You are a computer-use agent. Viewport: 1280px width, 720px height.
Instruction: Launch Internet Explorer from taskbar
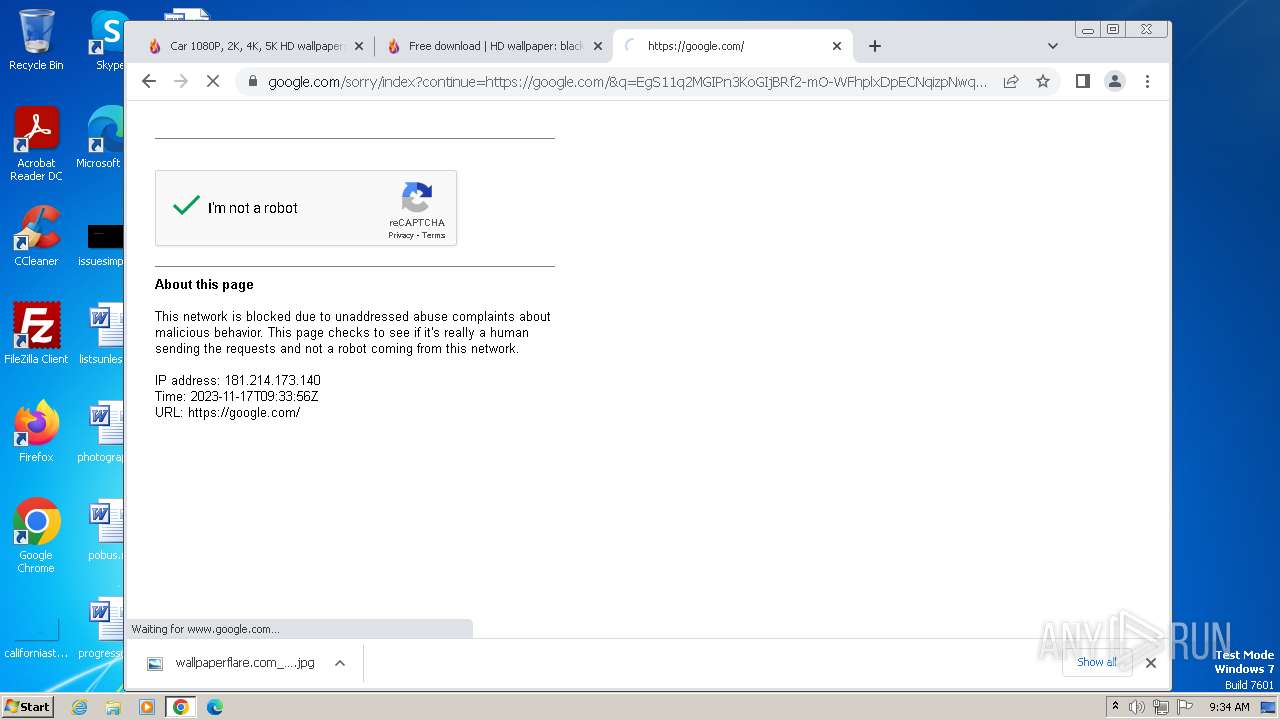(80, 707)
